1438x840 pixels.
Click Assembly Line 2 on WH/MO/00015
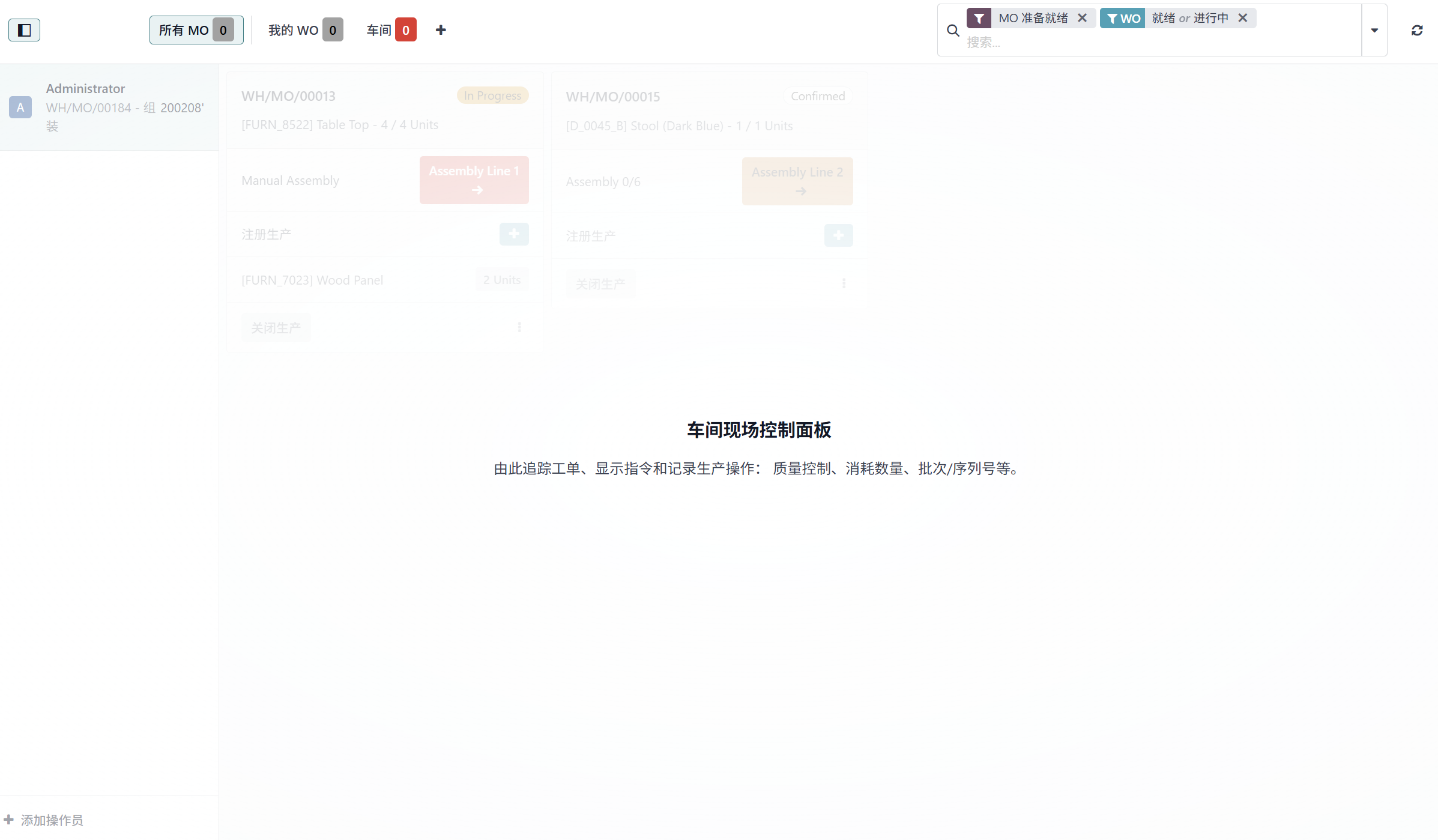click(x=797, y=181)
